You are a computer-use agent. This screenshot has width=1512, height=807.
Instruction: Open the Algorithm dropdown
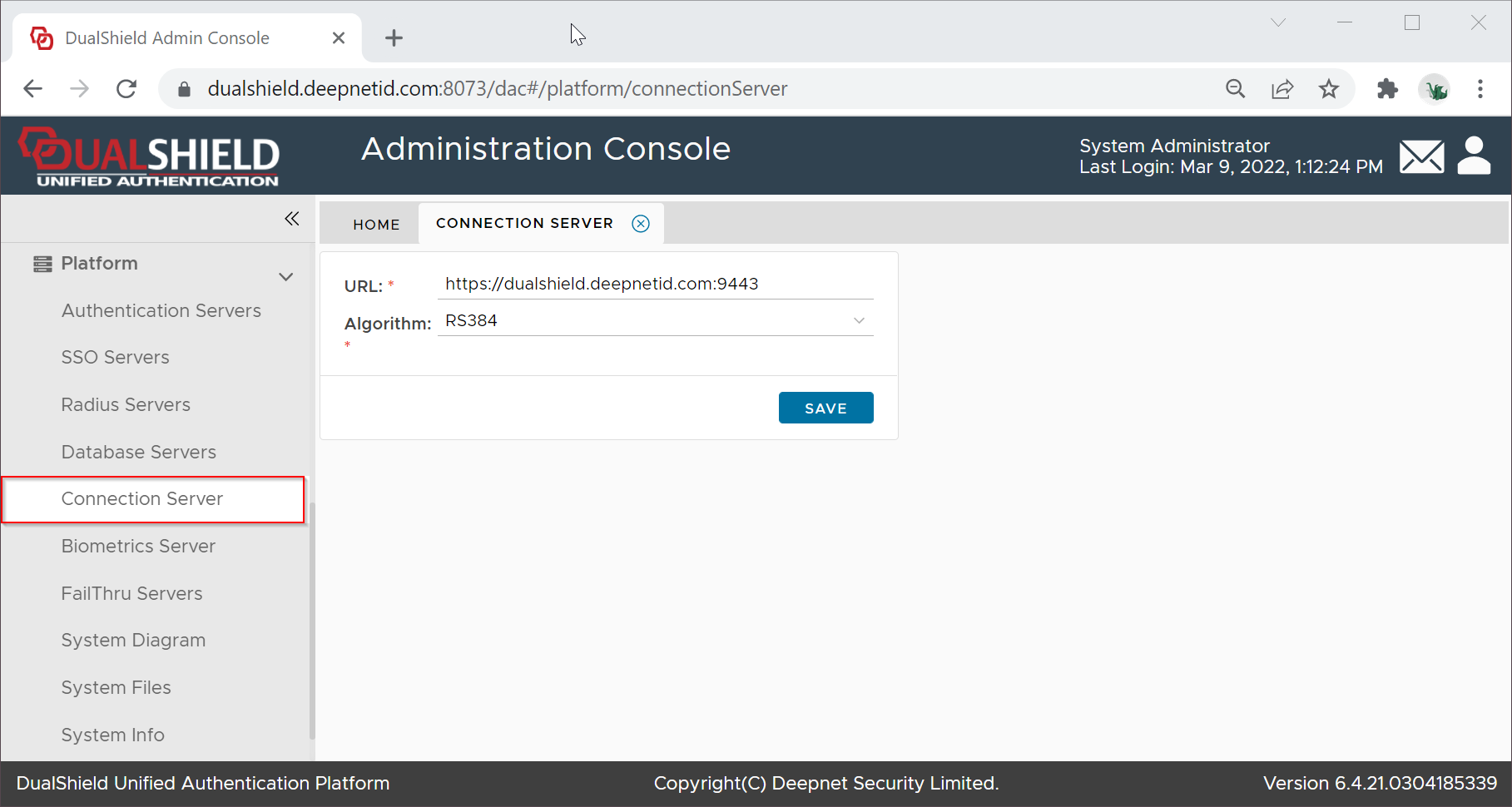tap(655, 321)
